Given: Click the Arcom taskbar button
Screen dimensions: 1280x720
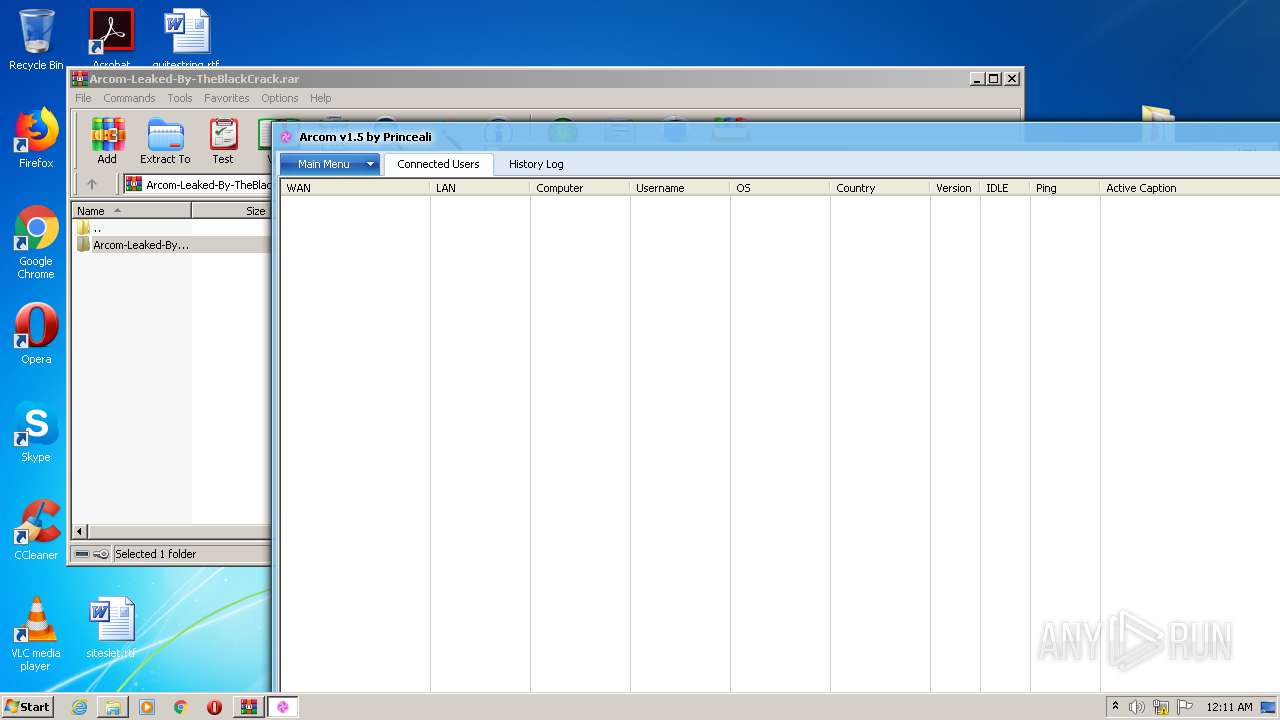Looking at the screenshot, I should click(x=283, y=707).
